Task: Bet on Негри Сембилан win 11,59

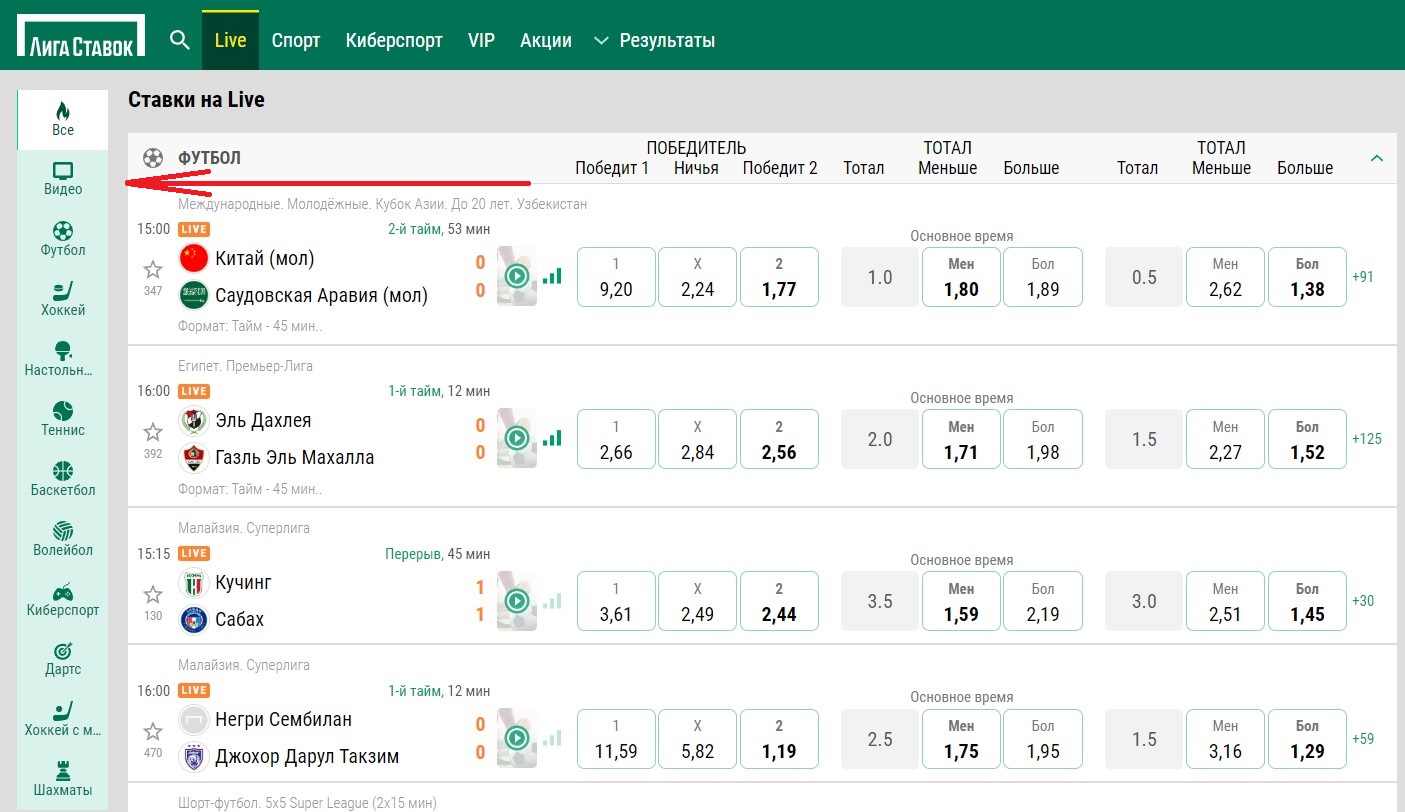Action: point(616,739)
